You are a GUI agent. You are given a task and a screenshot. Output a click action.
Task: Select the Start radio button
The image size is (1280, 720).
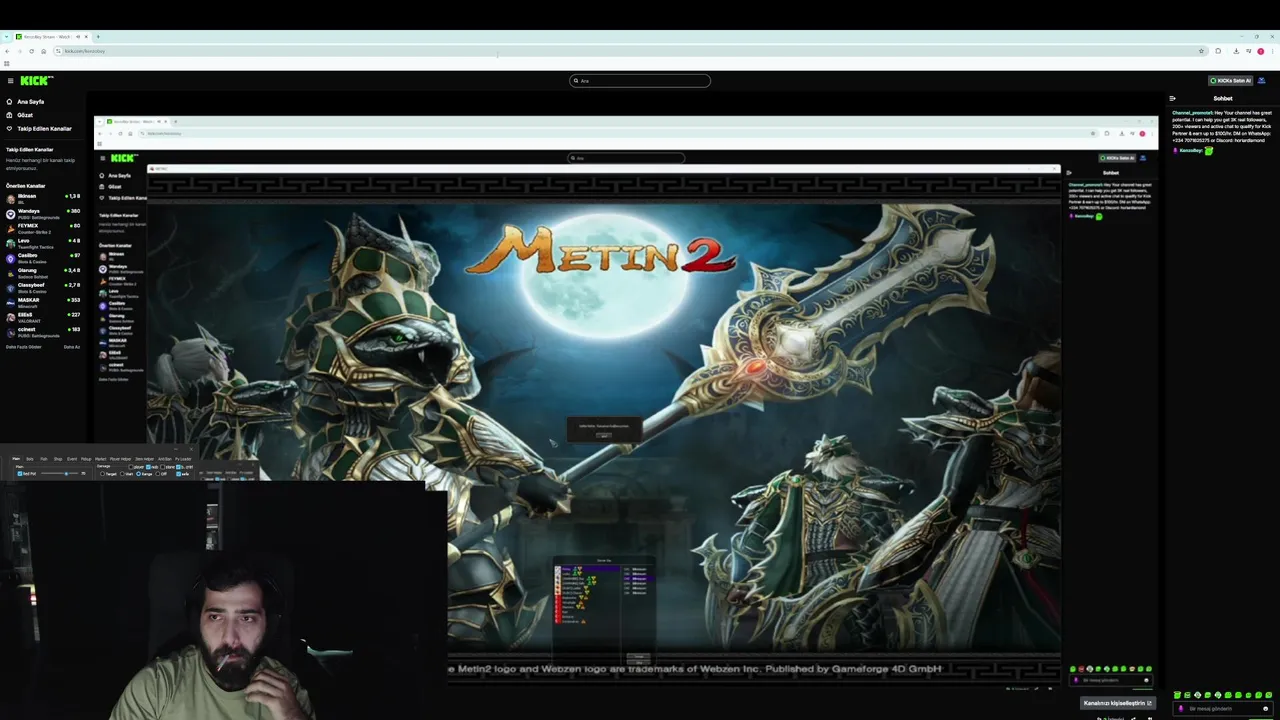coord(122,474)
